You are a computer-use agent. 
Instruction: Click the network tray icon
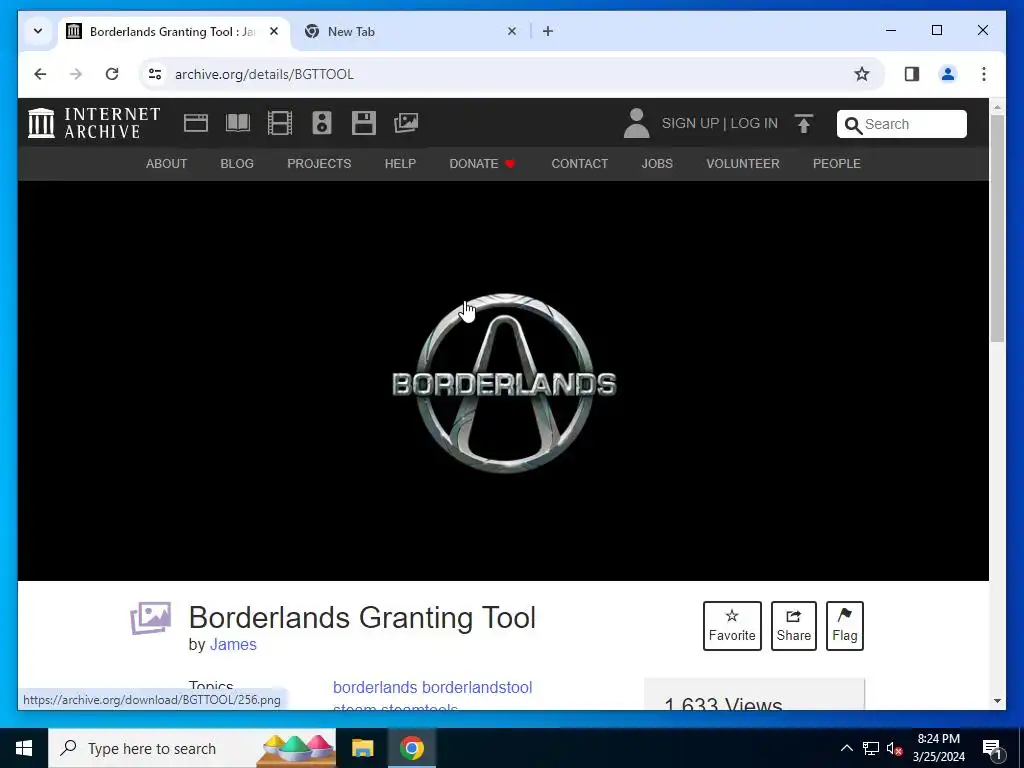[x=871, y=748]
